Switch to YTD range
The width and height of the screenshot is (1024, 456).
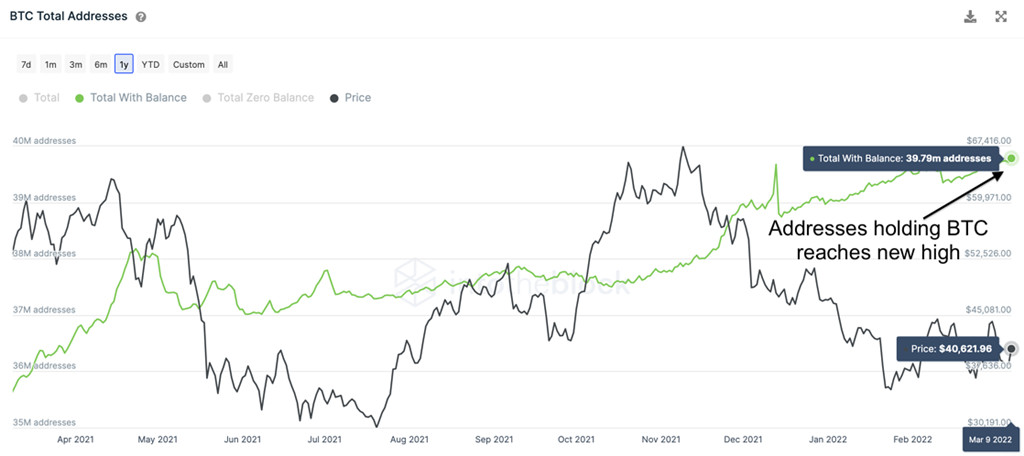(150, 64)
